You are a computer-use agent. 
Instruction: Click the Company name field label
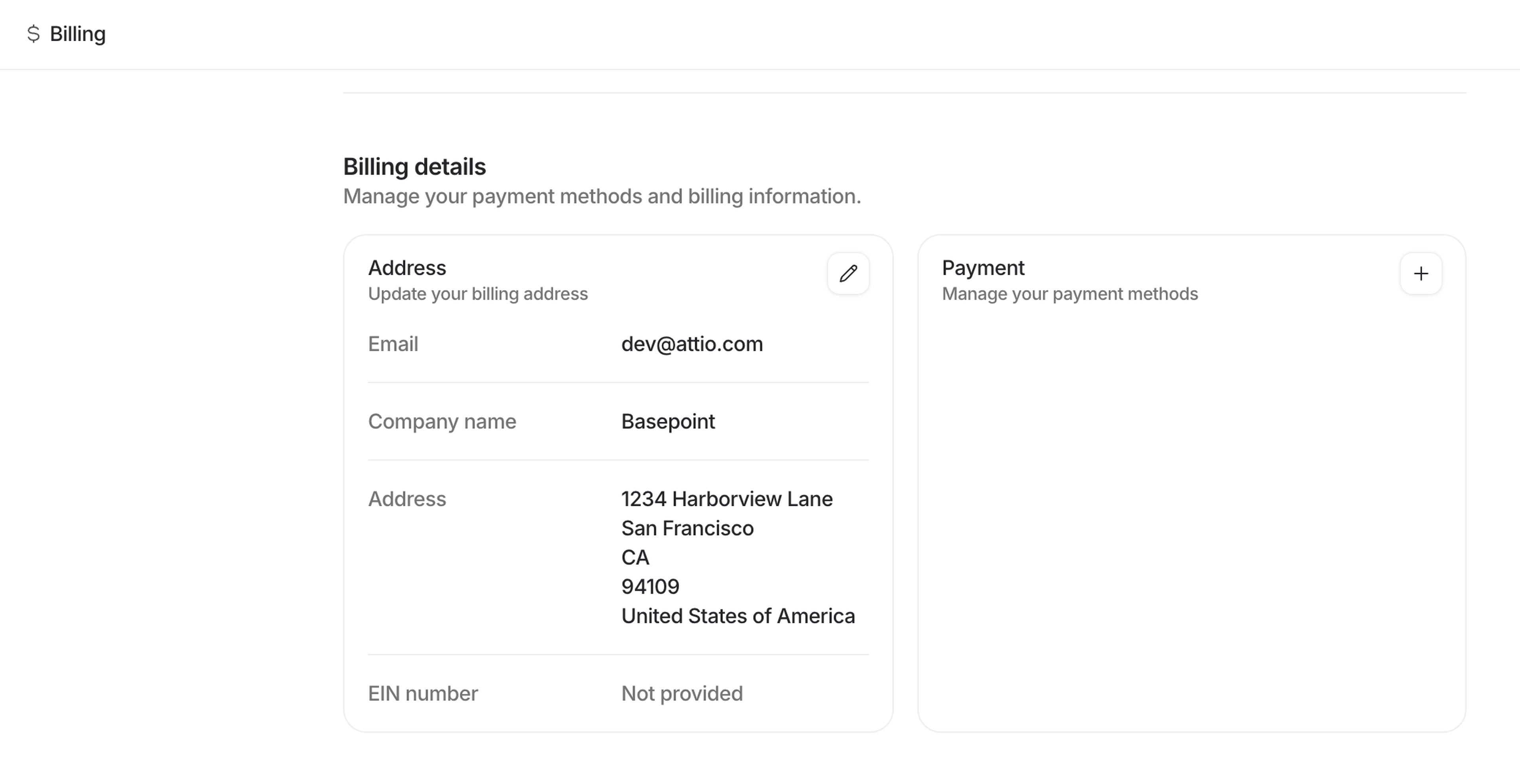tap(441, 421)
